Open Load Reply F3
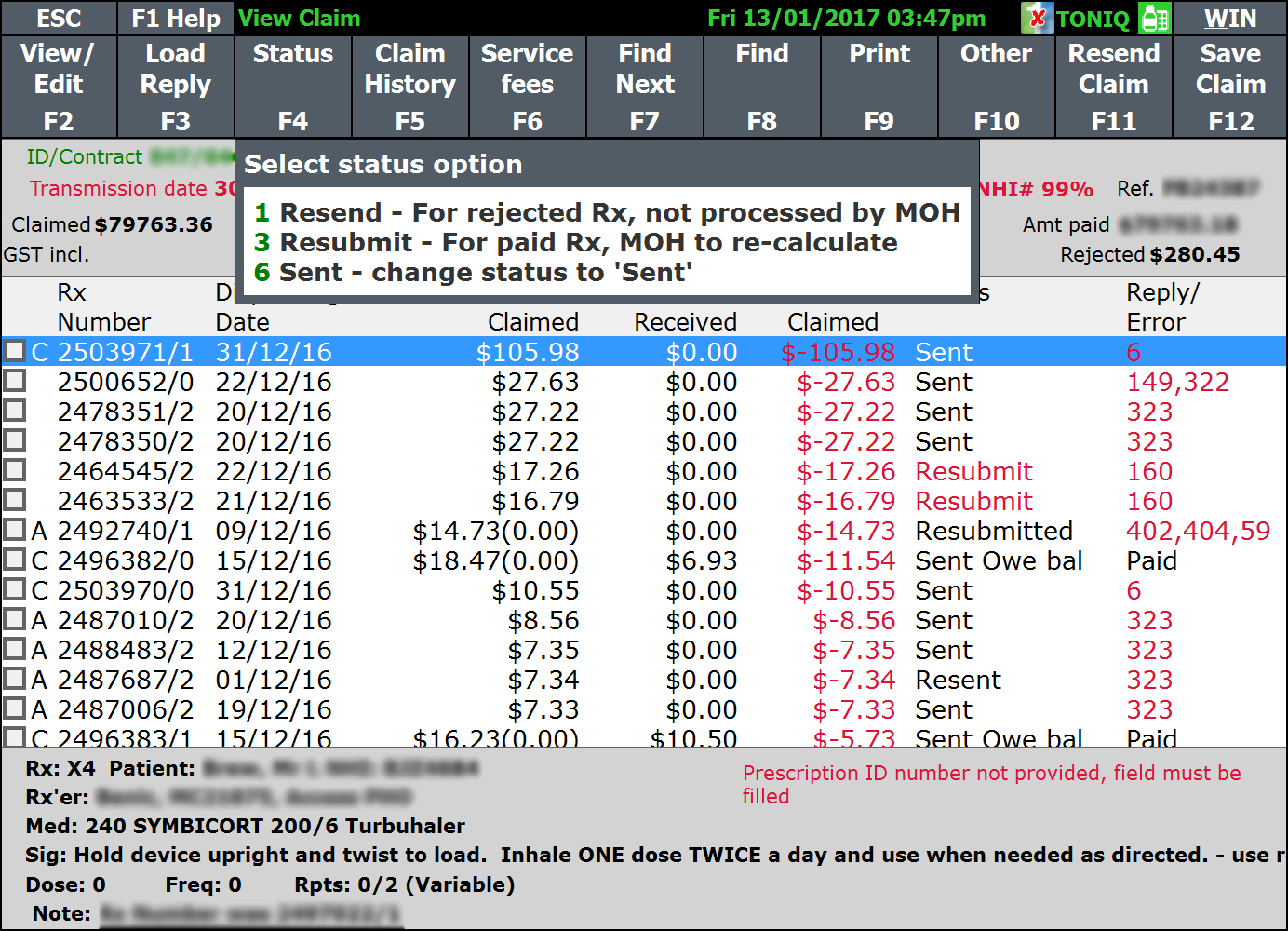The width and height of the screenshot is (1288, 931). click(x=175, y=87)
